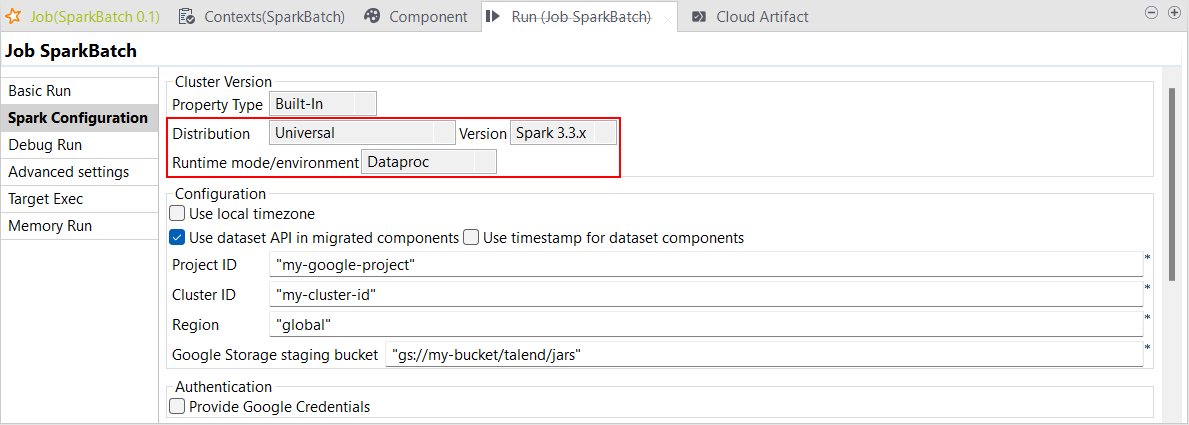1189x425 pixels.
Task: Click the Project ID input field
Action: click(x=705, y=264)
